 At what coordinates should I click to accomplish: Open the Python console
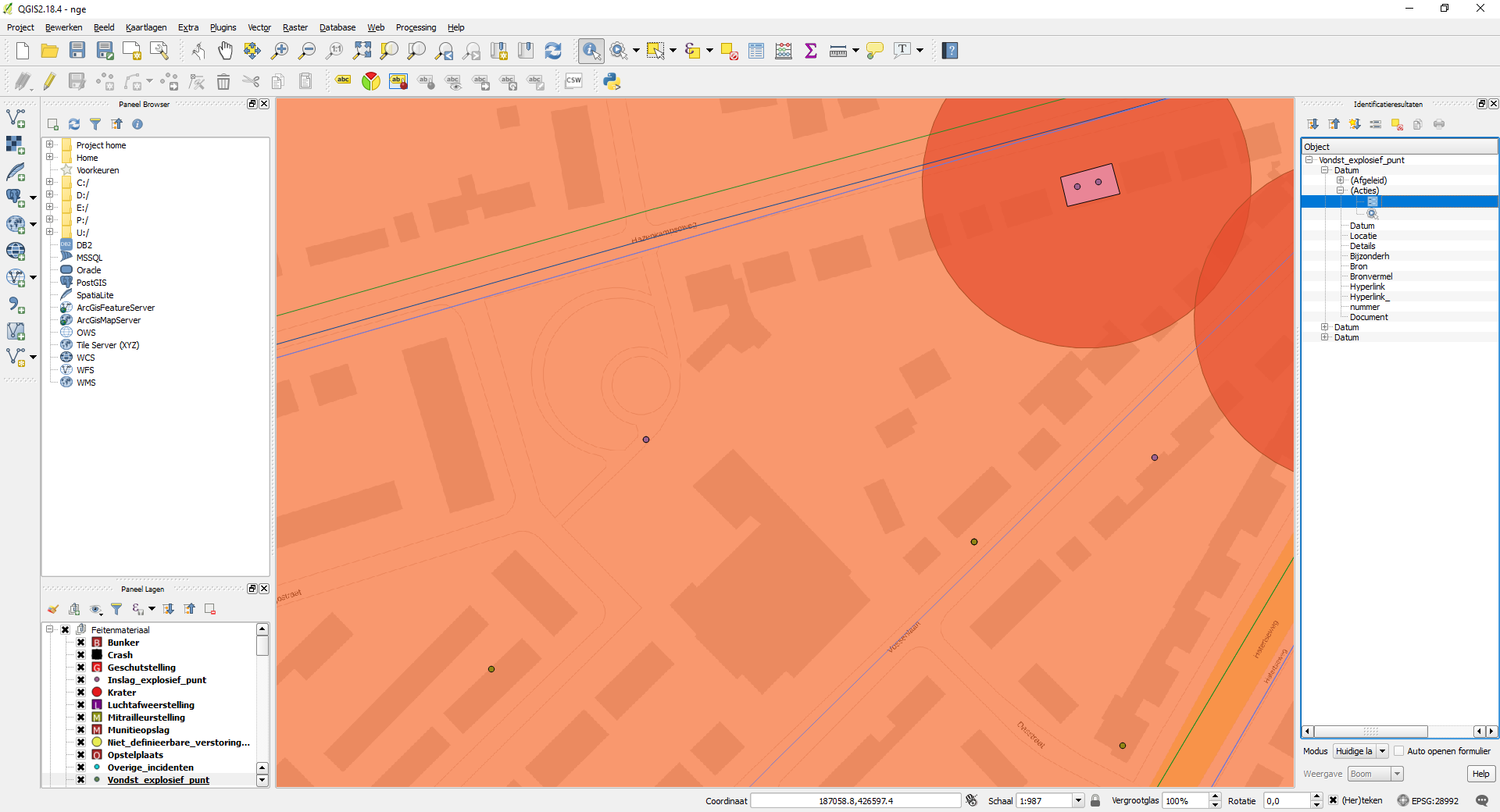coord(612,81)
